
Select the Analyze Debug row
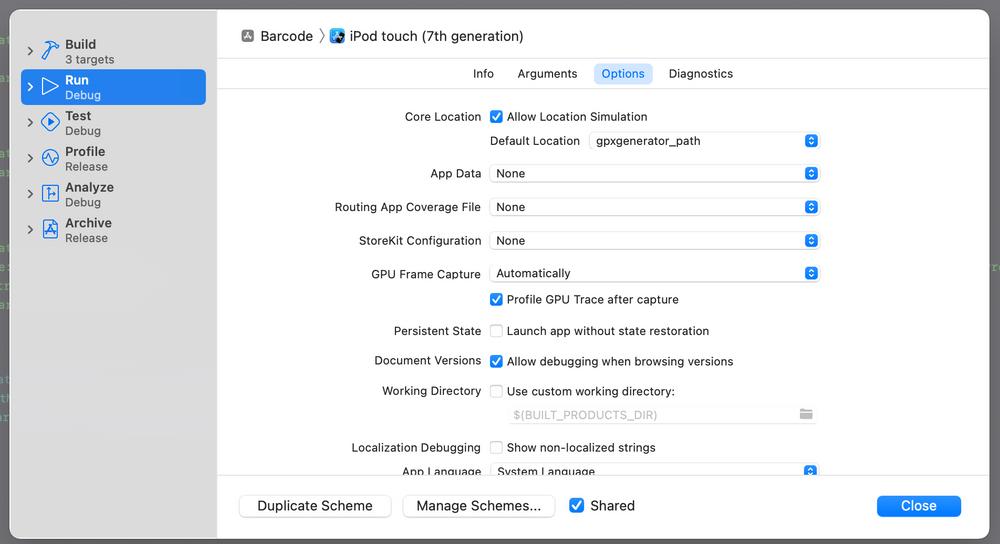[x=114, y=194]
